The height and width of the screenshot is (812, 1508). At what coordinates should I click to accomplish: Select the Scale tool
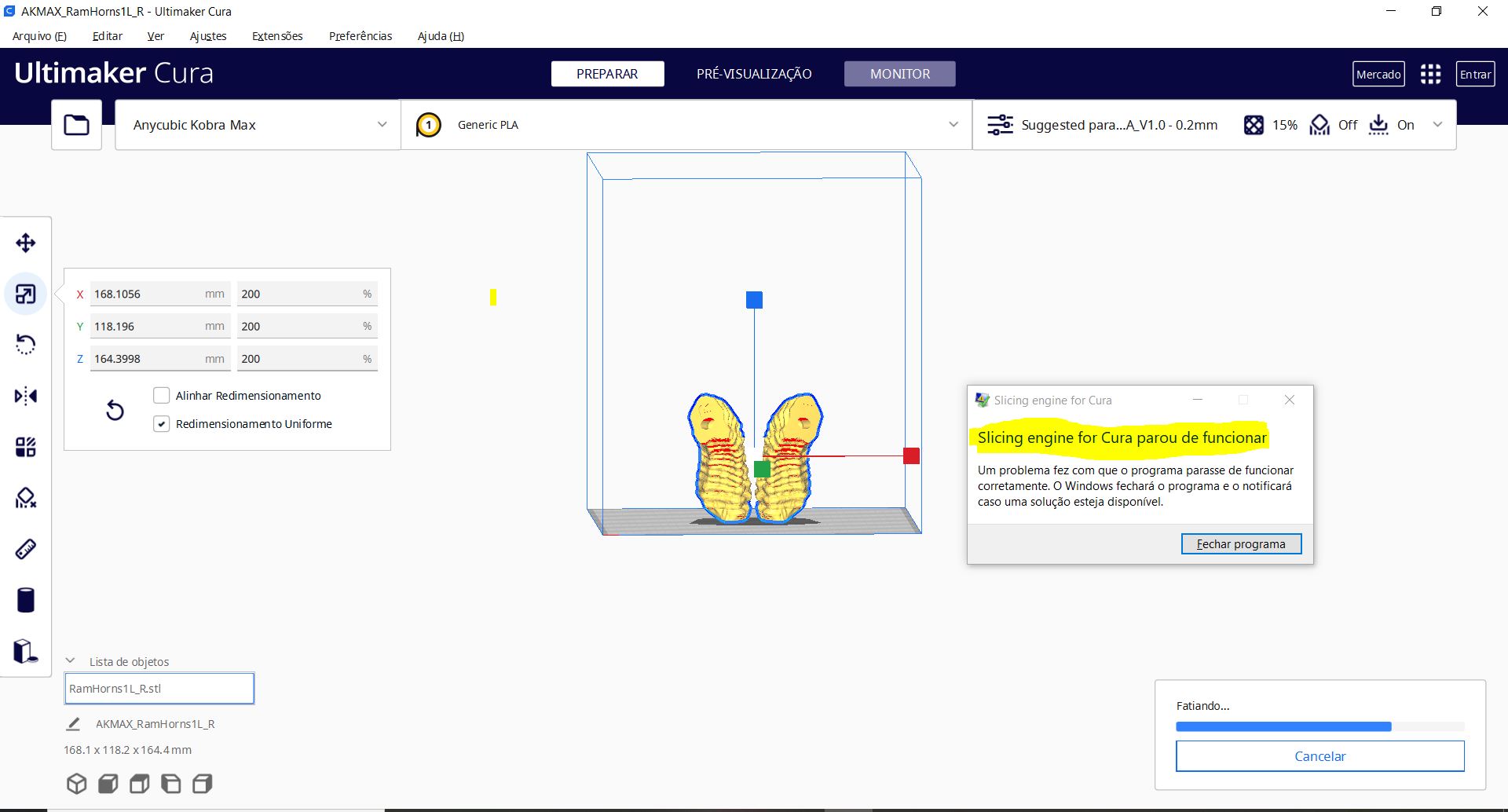pyautogui.click(x=26, y=294)
